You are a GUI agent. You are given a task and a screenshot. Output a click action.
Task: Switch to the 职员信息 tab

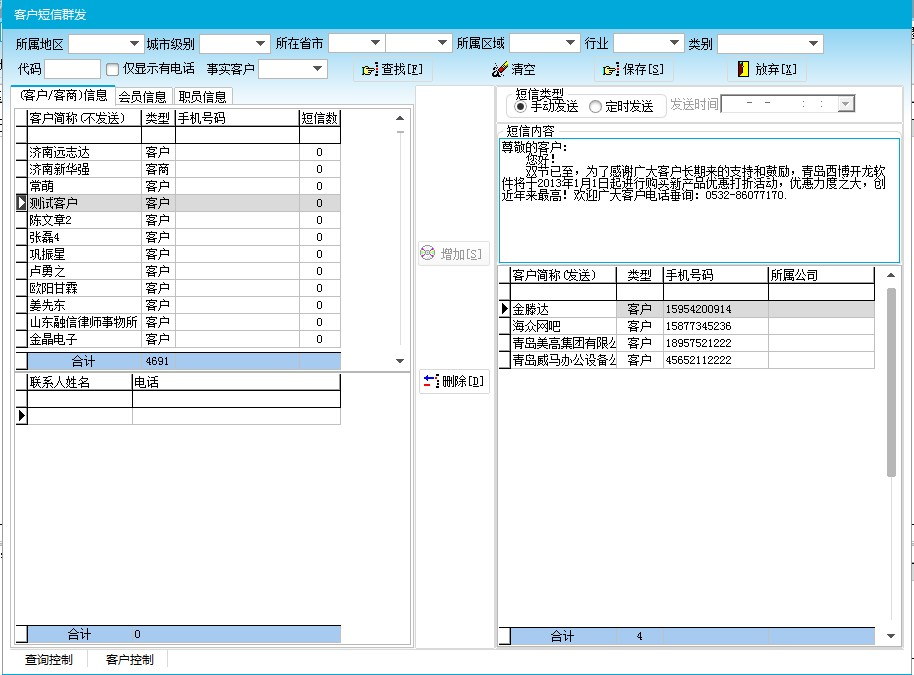point(202,97)
